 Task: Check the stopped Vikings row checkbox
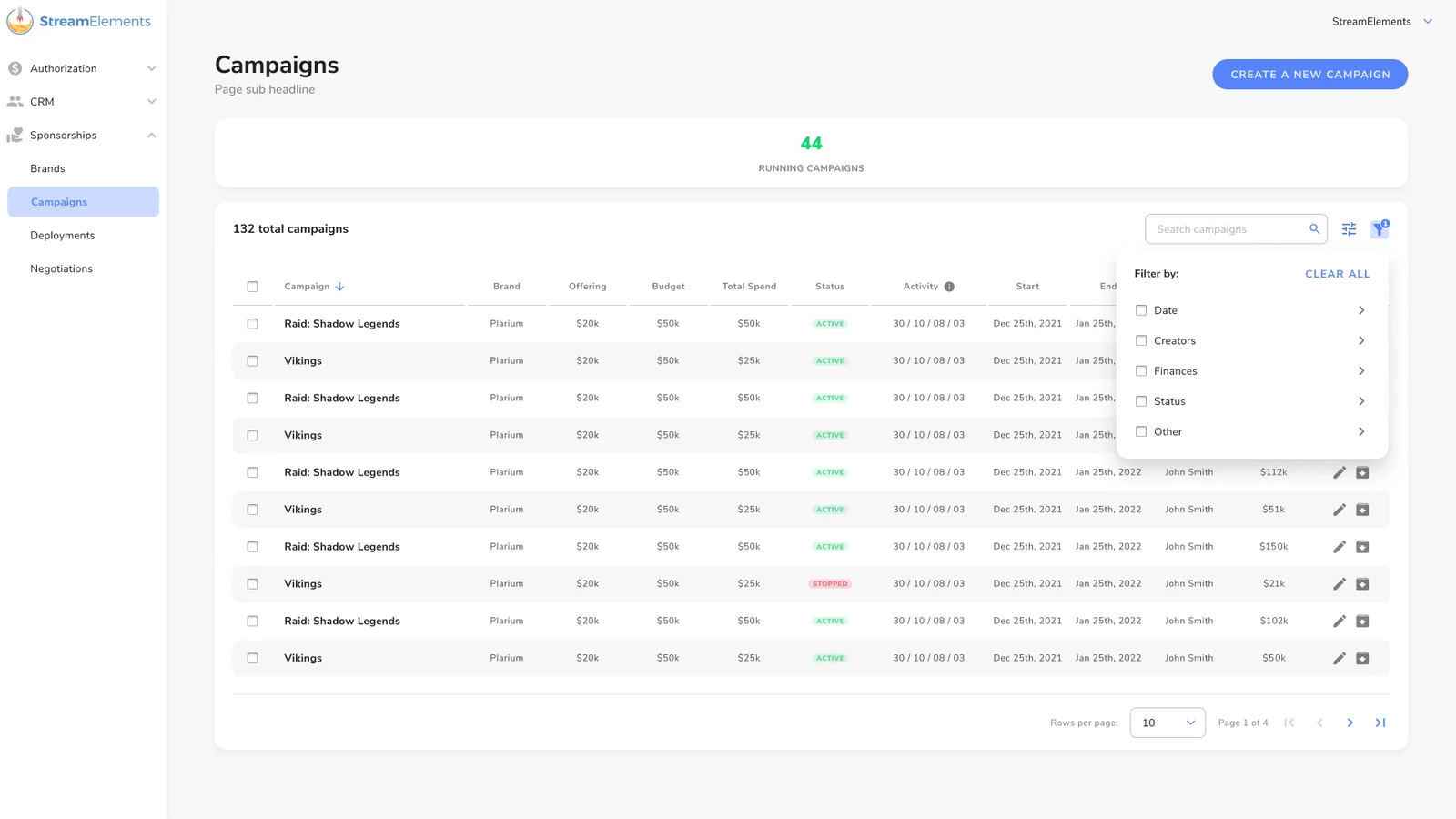pos(253,584)
